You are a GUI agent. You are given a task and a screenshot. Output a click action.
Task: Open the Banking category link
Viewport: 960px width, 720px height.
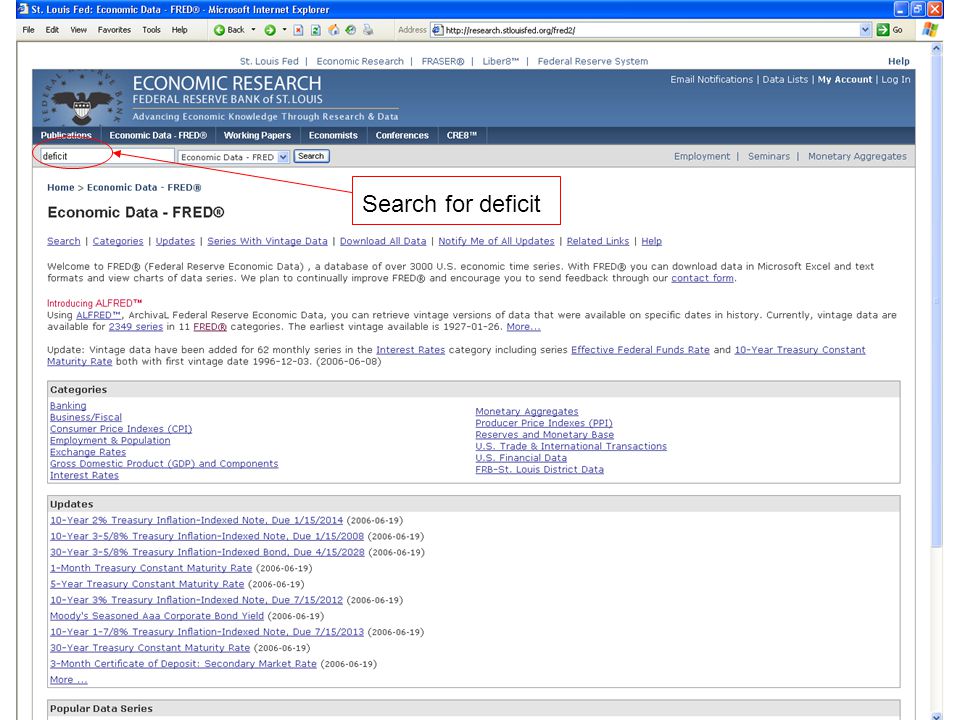pyautogui.click(x=68, y=406)
